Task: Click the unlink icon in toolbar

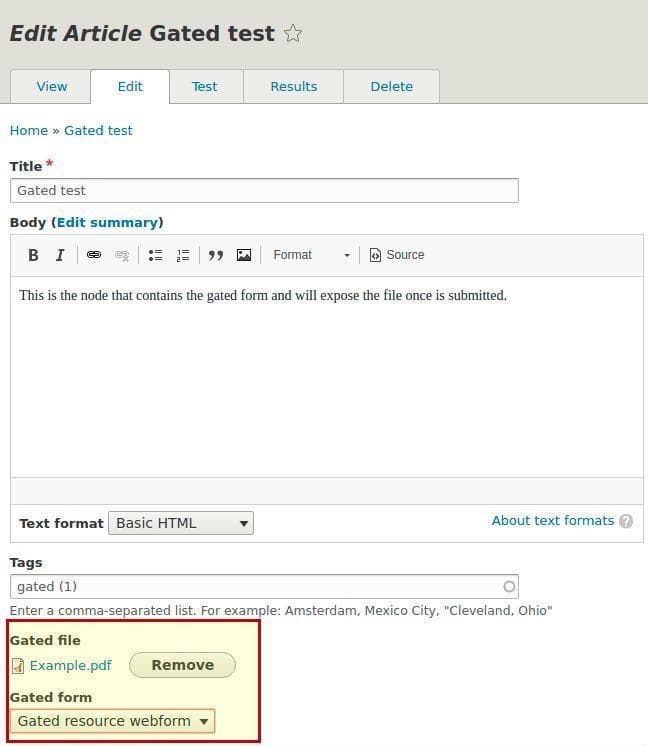Action: point(122,255)
